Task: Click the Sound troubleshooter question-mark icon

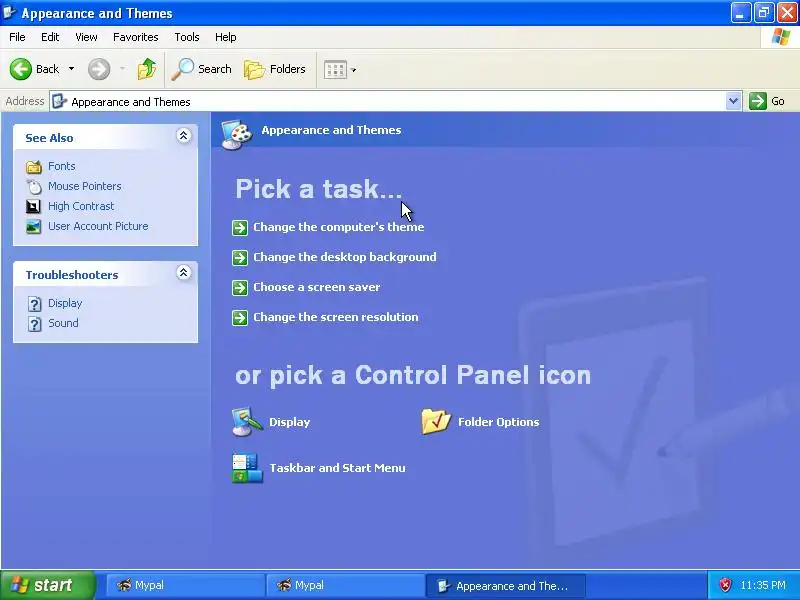Action: tap(34, 324)
